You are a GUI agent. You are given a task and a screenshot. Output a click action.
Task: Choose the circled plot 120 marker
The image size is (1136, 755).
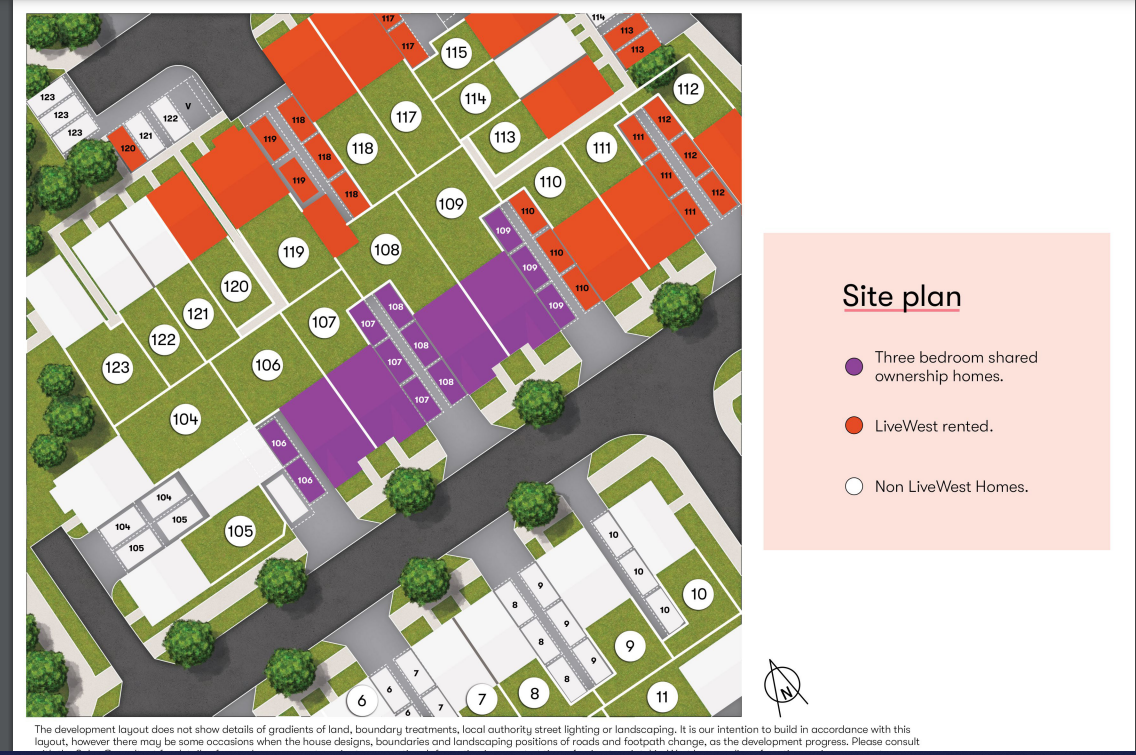point(236,288)
